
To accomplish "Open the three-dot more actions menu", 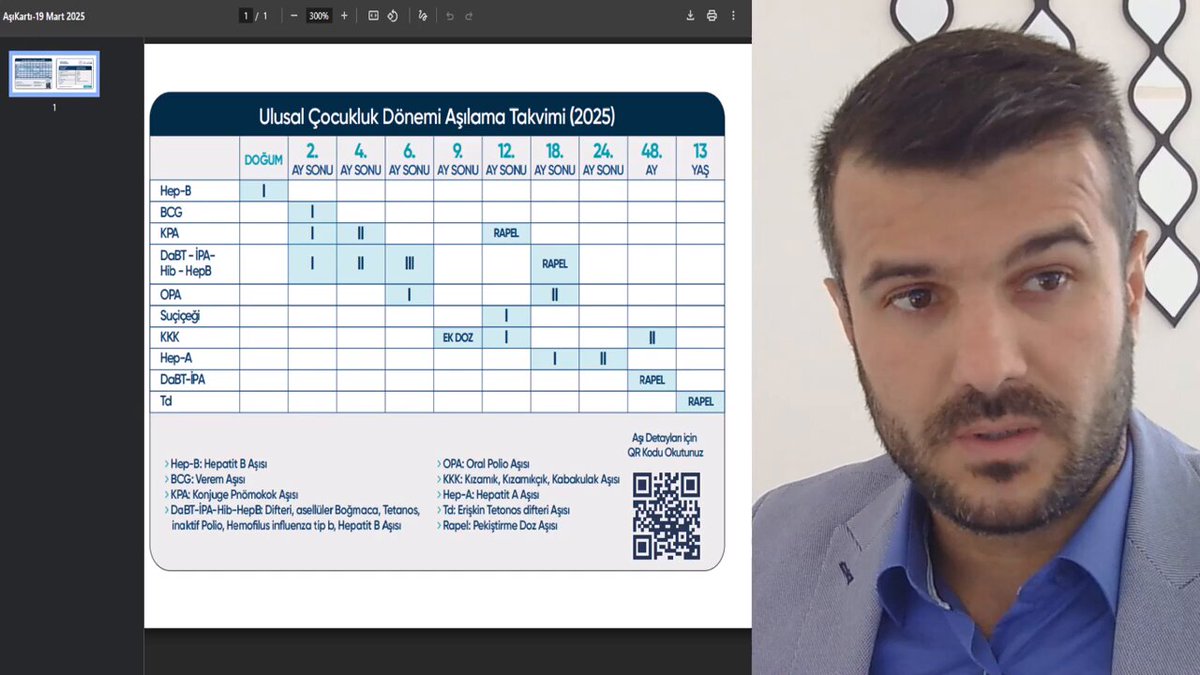I will [734, 16].
